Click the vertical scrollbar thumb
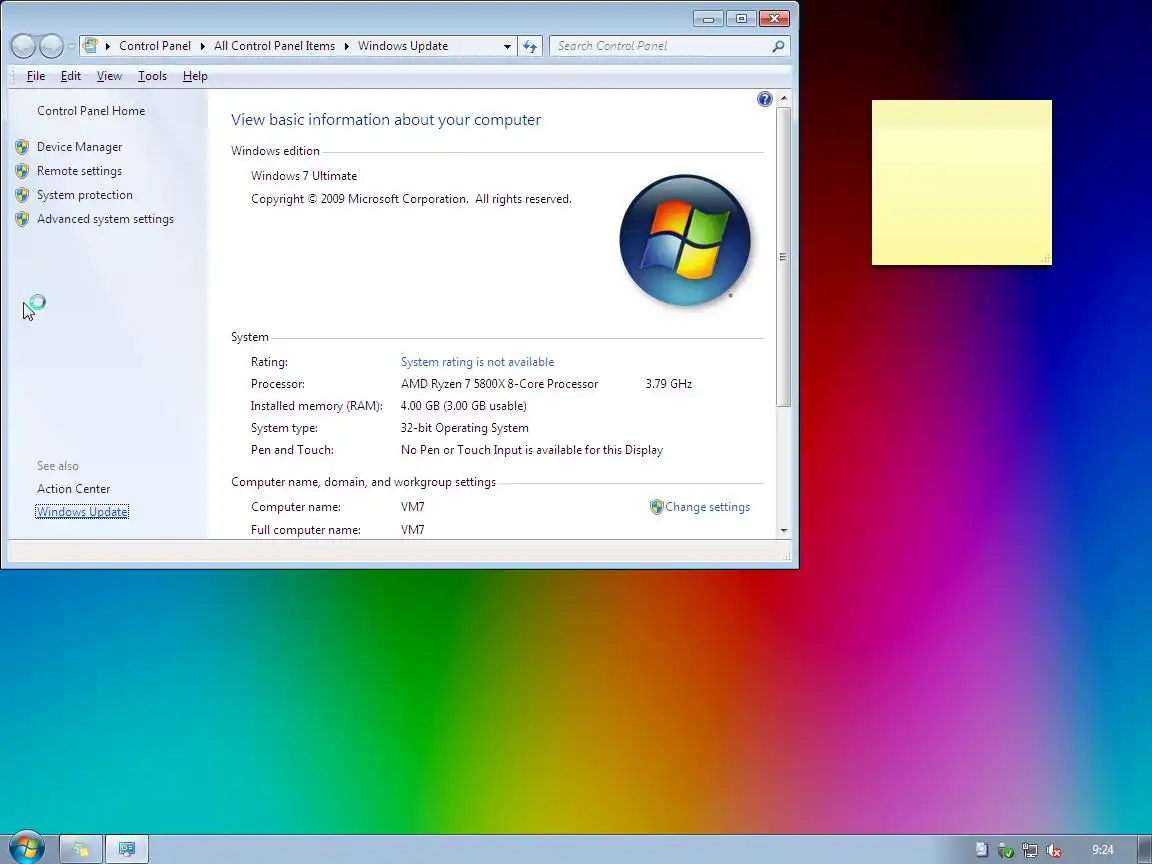Viewport: 1152px width, 864px height. (783, 256)
